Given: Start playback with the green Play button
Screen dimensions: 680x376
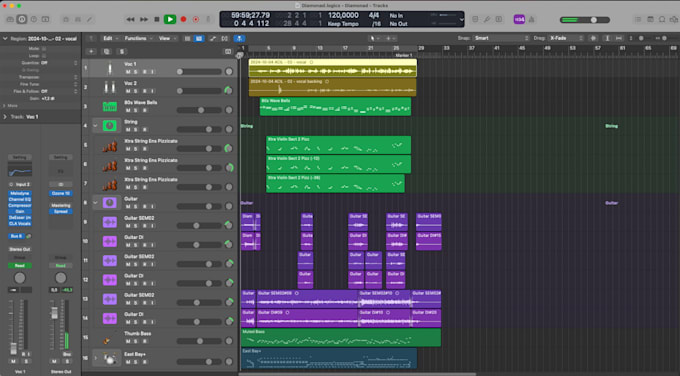Looking at the screenshot, I should [x=170, y=19].
